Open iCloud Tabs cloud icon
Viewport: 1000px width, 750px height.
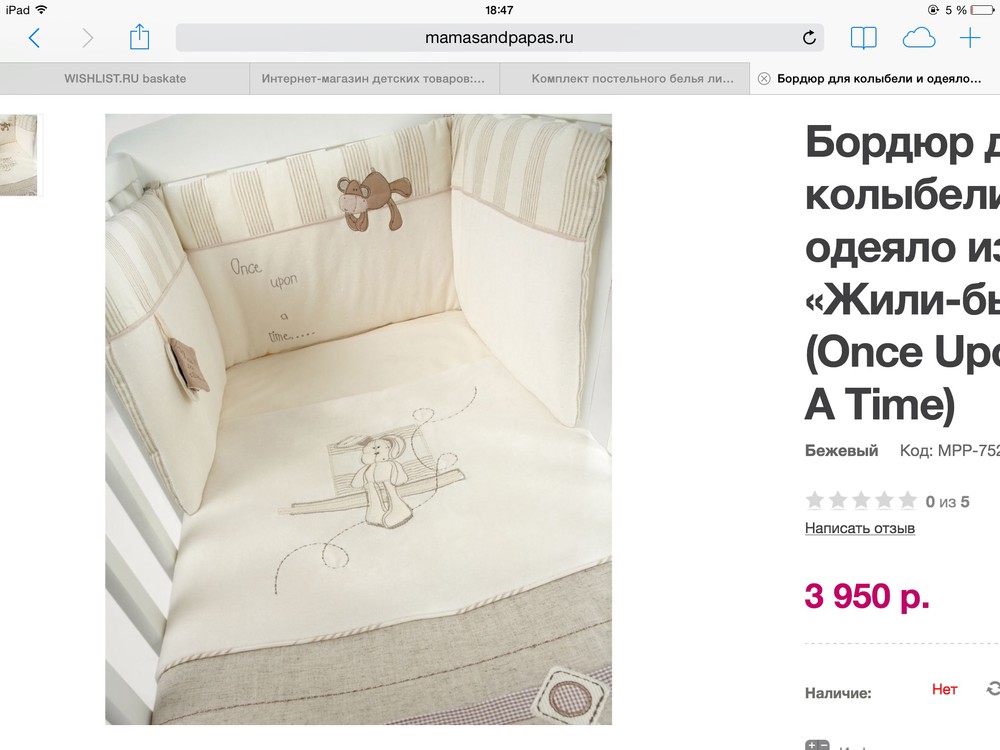point(918,38)
